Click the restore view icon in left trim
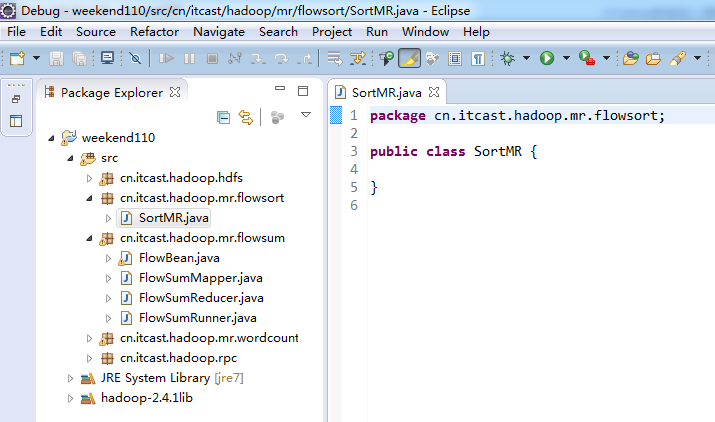This screenshot has width=715, height=422. (x=16, y=99)
